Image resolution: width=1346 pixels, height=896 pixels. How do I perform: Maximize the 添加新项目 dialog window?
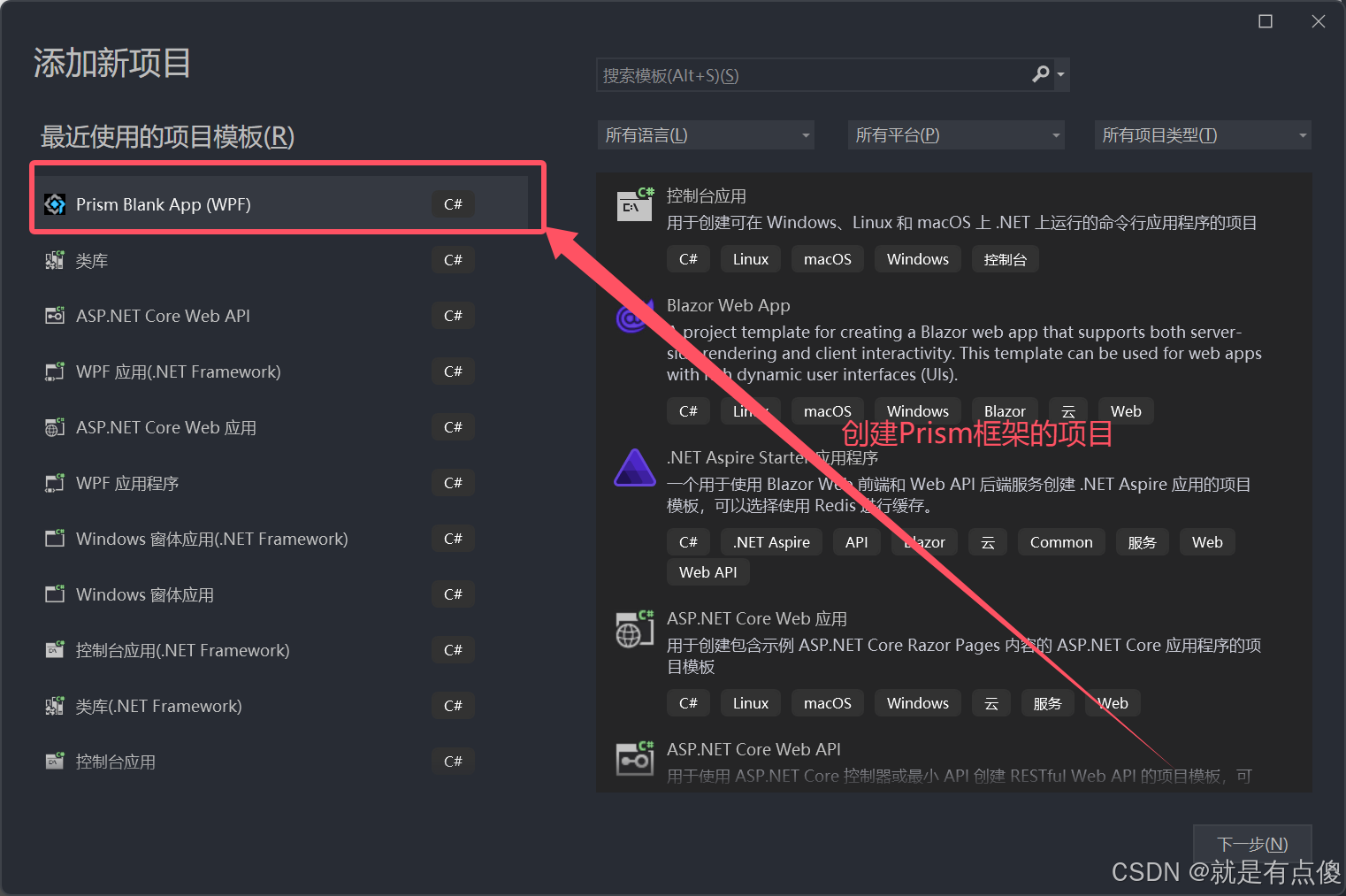(x=1266, y=21)
